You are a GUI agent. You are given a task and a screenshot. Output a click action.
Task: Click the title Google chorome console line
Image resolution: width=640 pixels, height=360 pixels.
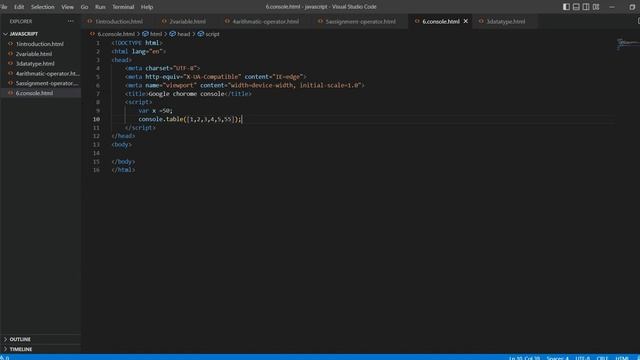pyautogui.click(x=188, y=94)
